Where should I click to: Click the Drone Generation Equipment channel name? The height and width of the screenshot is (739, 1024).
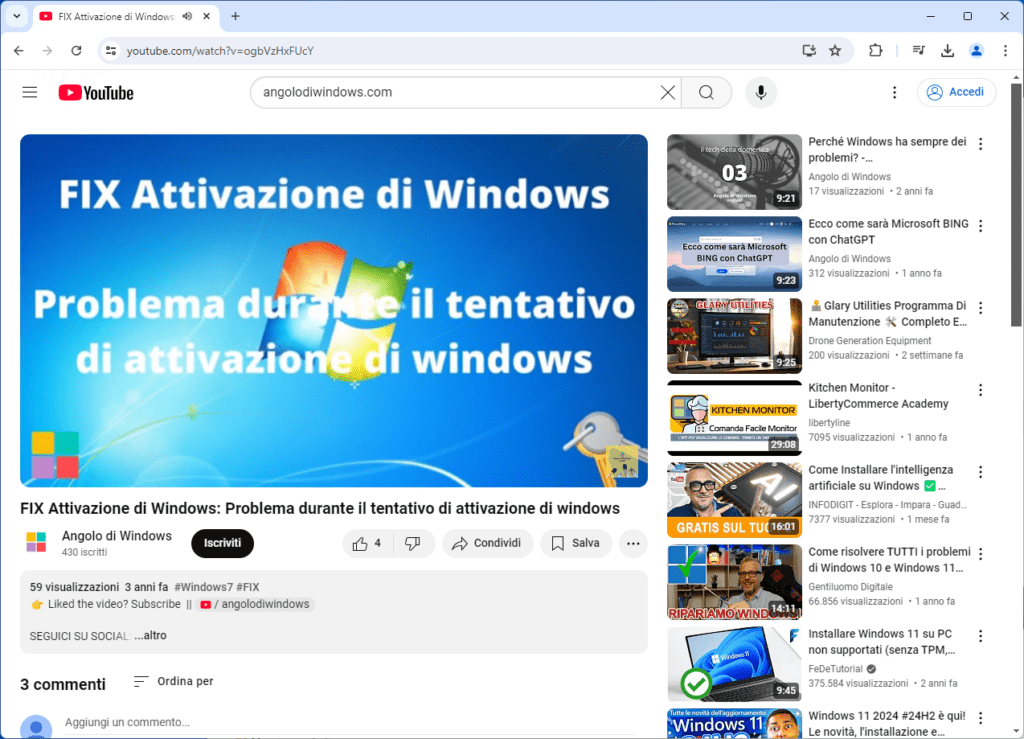click(870, 341)
